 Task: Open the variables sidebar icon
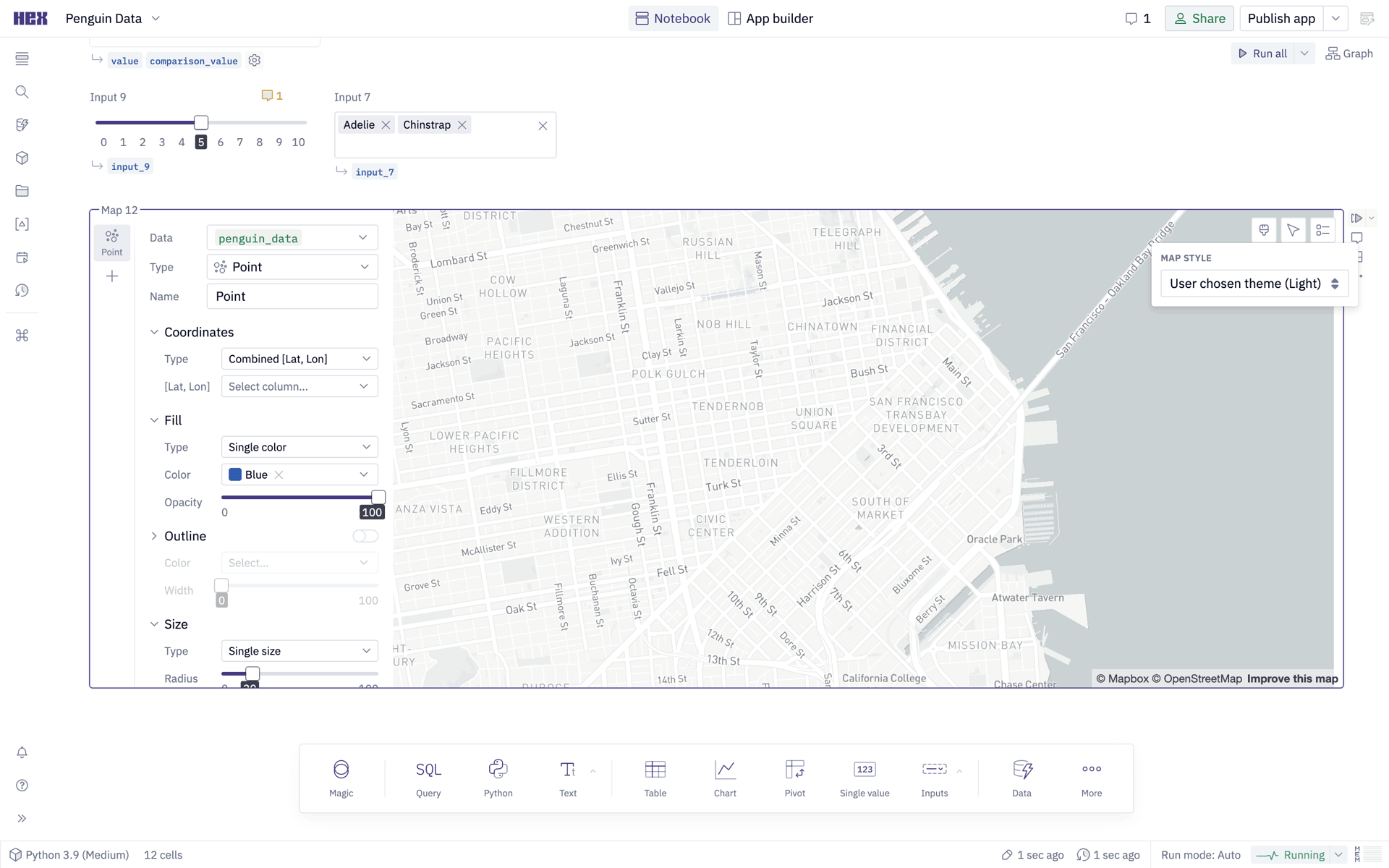point(22,224)
